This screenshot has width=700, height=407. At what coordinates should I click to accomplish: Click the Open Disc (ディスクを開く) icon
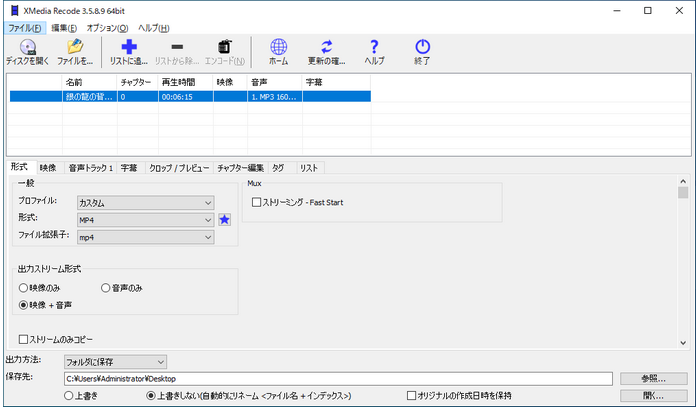(27, 47)
